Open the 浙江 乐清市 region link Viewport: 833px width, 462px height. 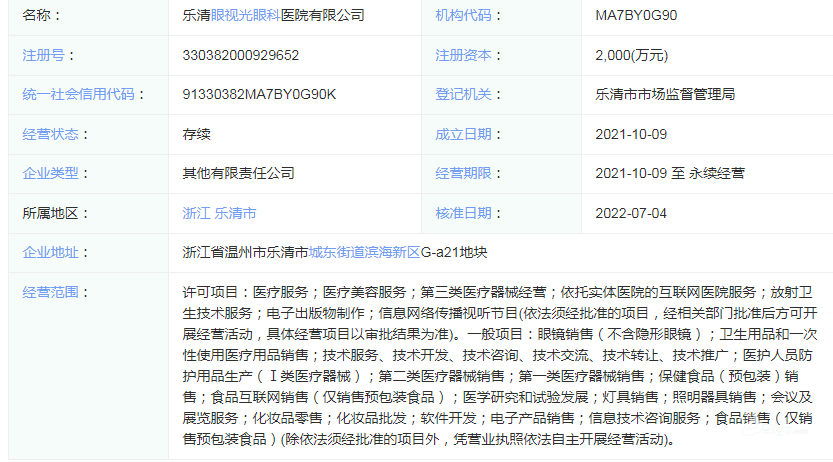point(219,213)
